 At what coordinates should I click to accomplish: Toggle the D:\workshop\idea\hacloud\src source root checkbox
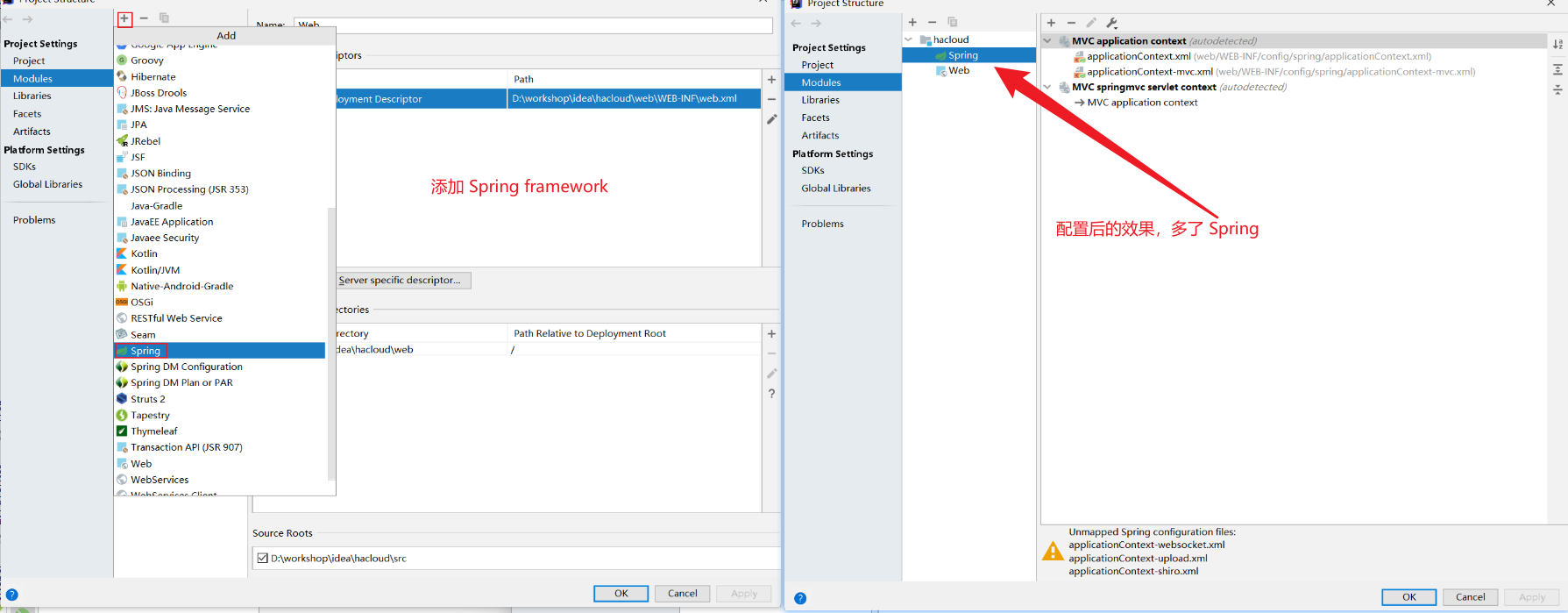pyautogui.click(x=262, y=558)
